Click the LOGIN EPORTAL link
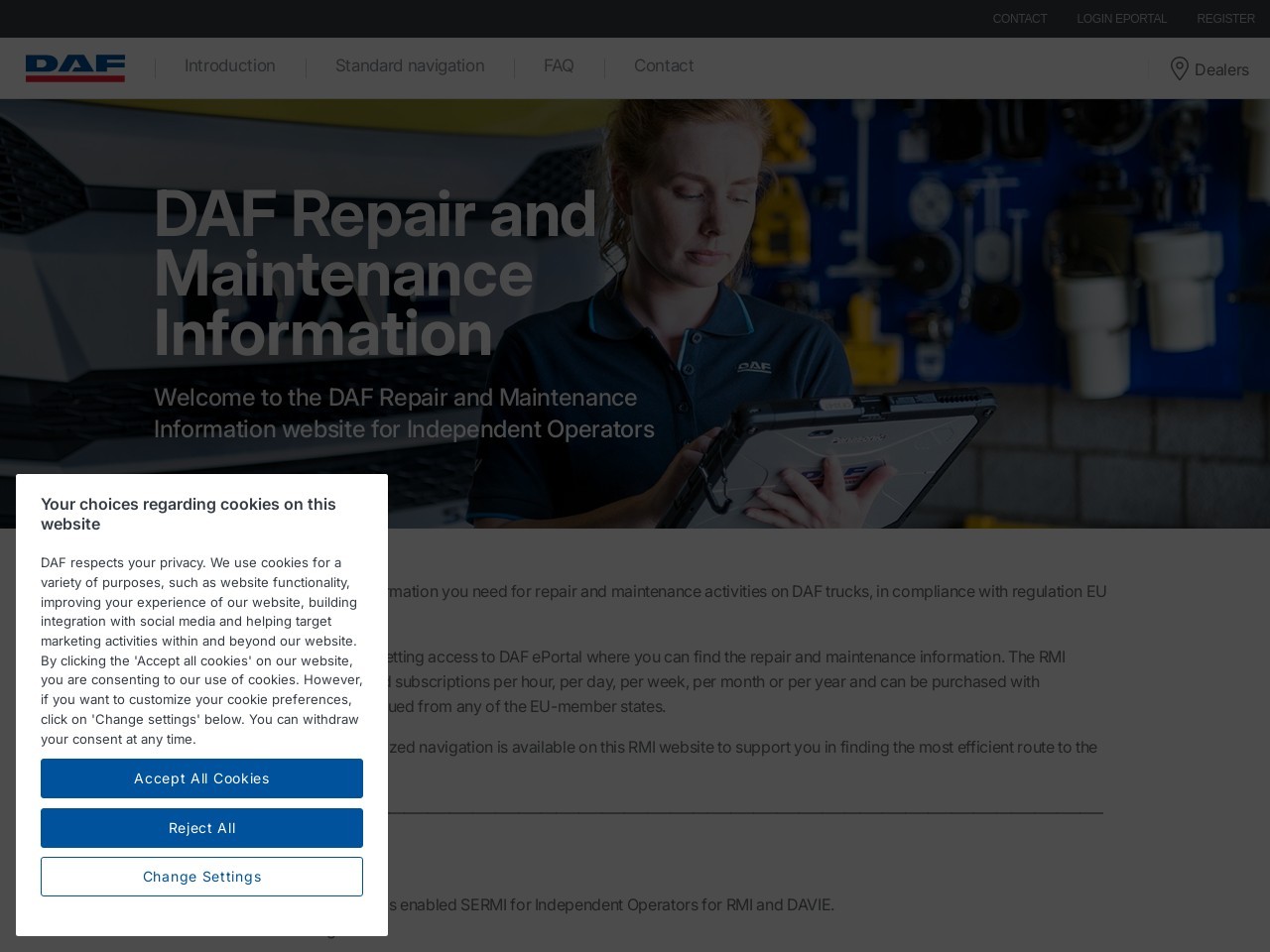The image size is (1270, 952). (x=1122, y=19)
